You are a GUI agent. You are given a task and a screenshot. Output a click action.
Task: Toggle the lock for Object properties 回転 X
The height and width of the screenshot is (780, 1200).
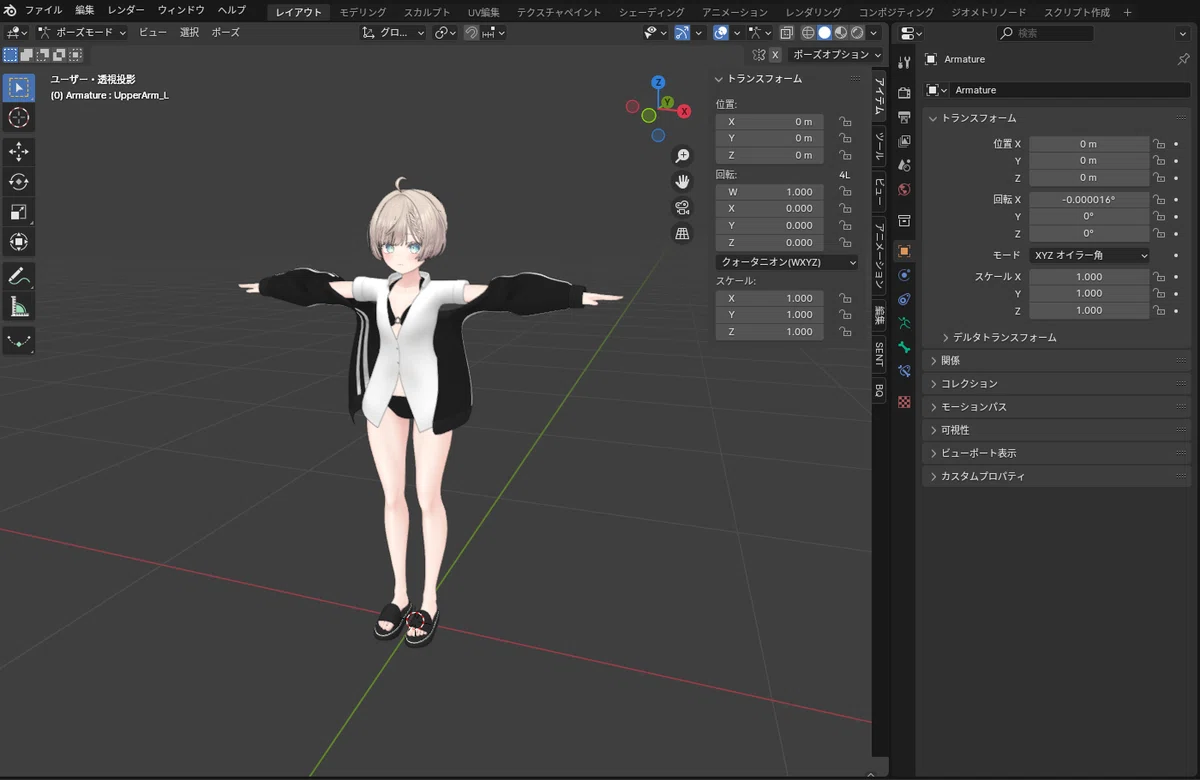point(1158,200)
